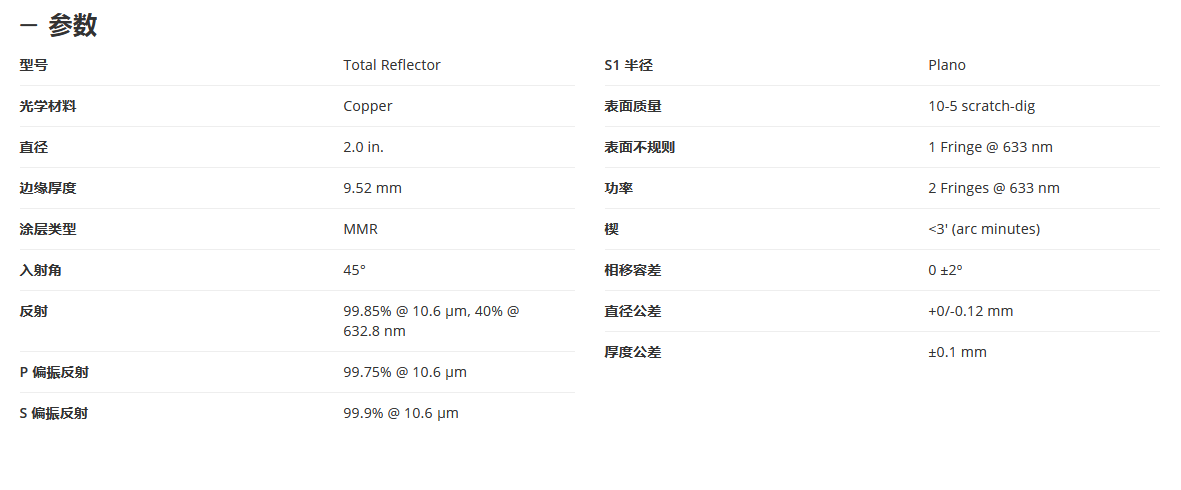Select the 45° incidence angle value
1181x490 pixels.
[355, 270]
